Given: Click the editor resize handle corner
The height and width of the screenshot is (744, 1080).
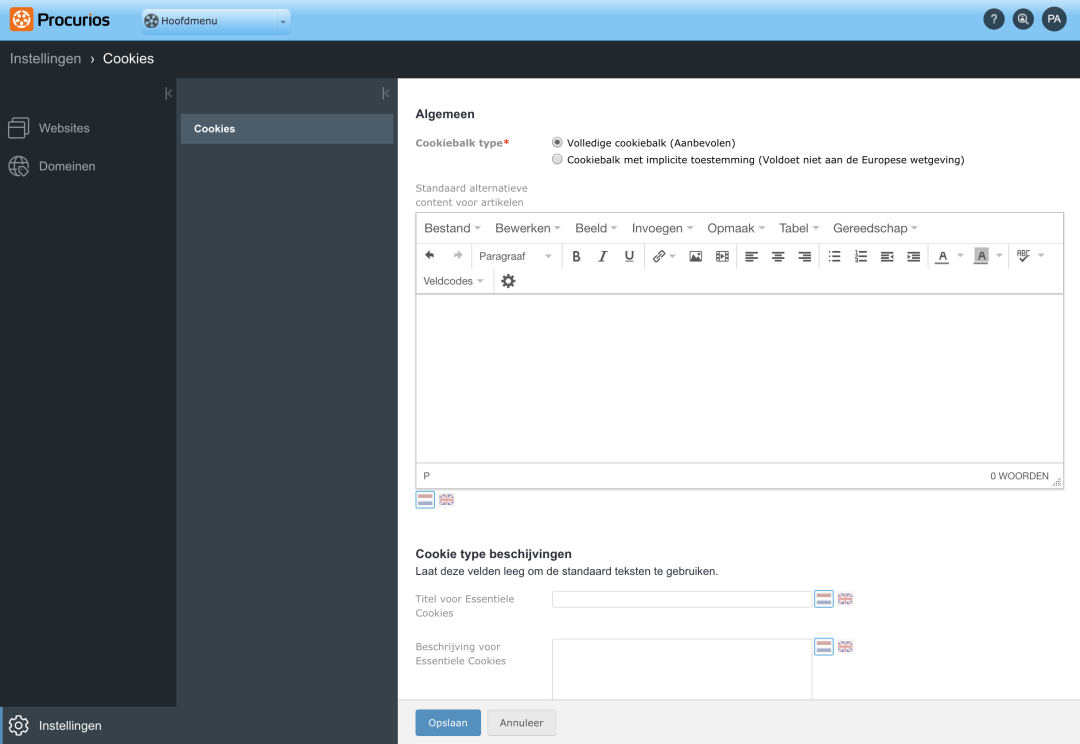Looking at the screenshot, I should [1057, 482].
